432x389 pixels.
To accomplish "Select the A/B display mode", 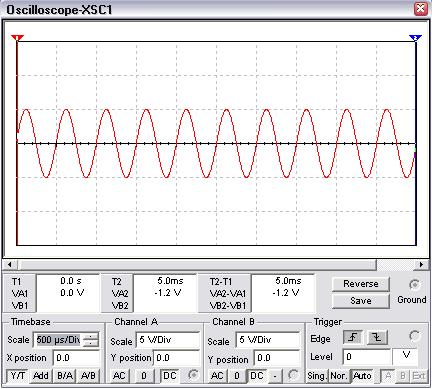I will pos(88,376).
